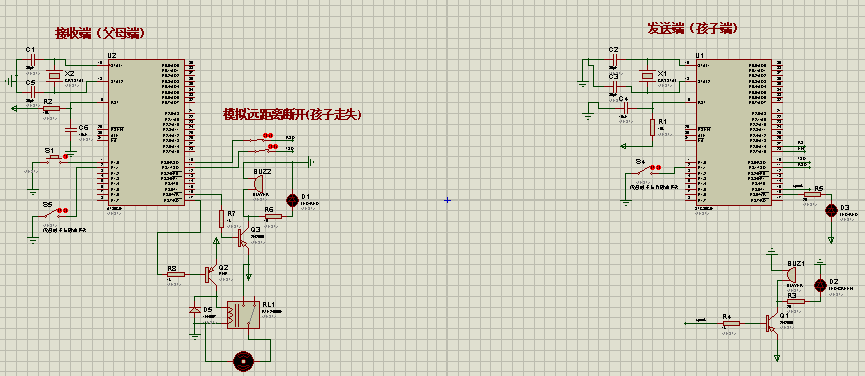Select the red LED D1
865x376 pixels.
292,200
